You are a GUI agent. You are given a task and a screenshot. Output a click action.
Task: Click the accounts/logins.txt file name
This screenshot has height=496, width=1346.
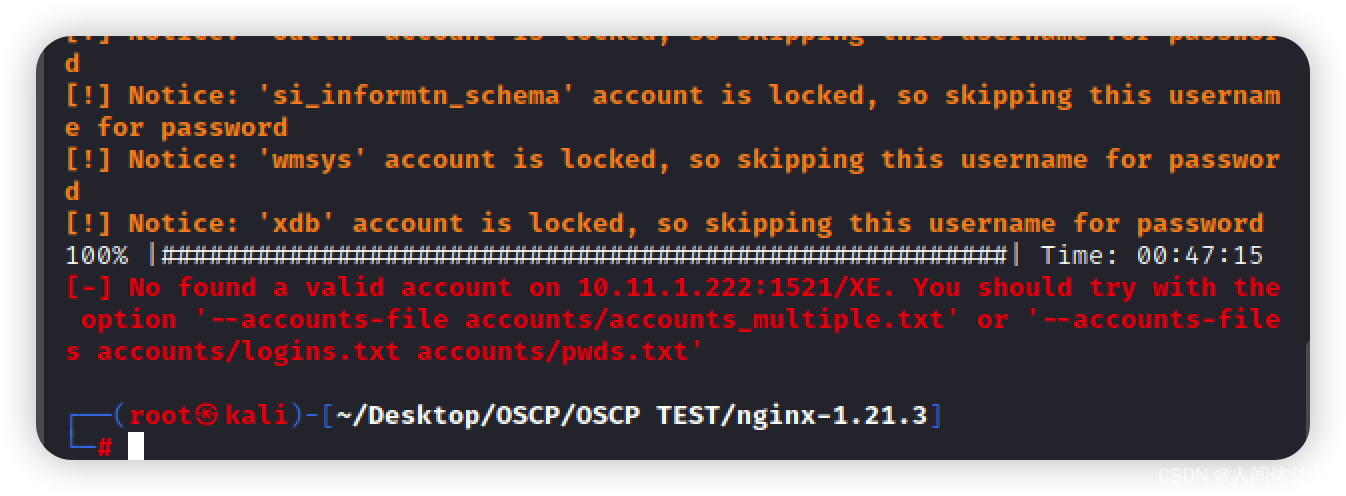coord(248,351)
